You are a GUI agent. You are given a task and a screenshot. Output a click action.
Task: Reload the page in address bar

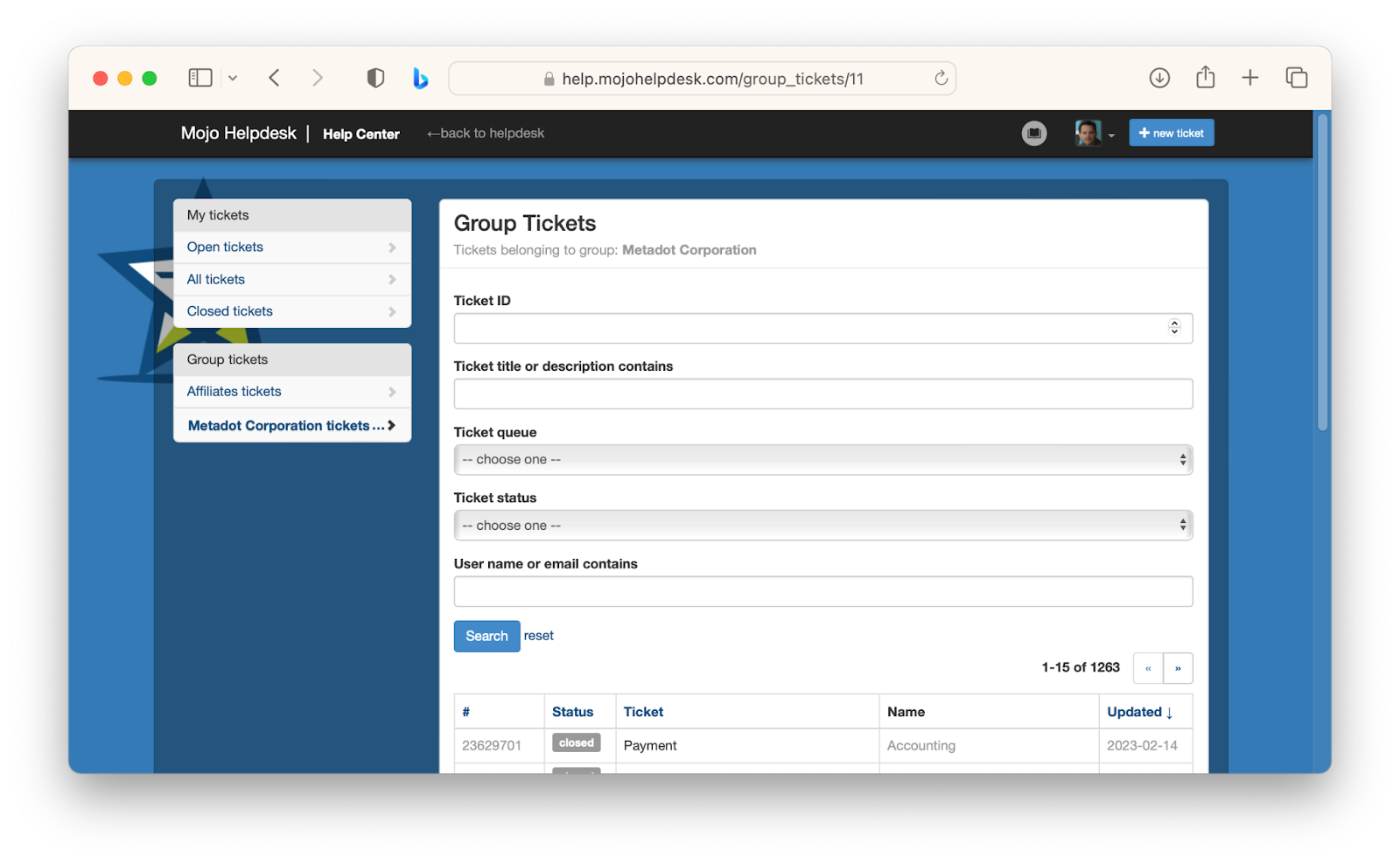tap(941, 78)
